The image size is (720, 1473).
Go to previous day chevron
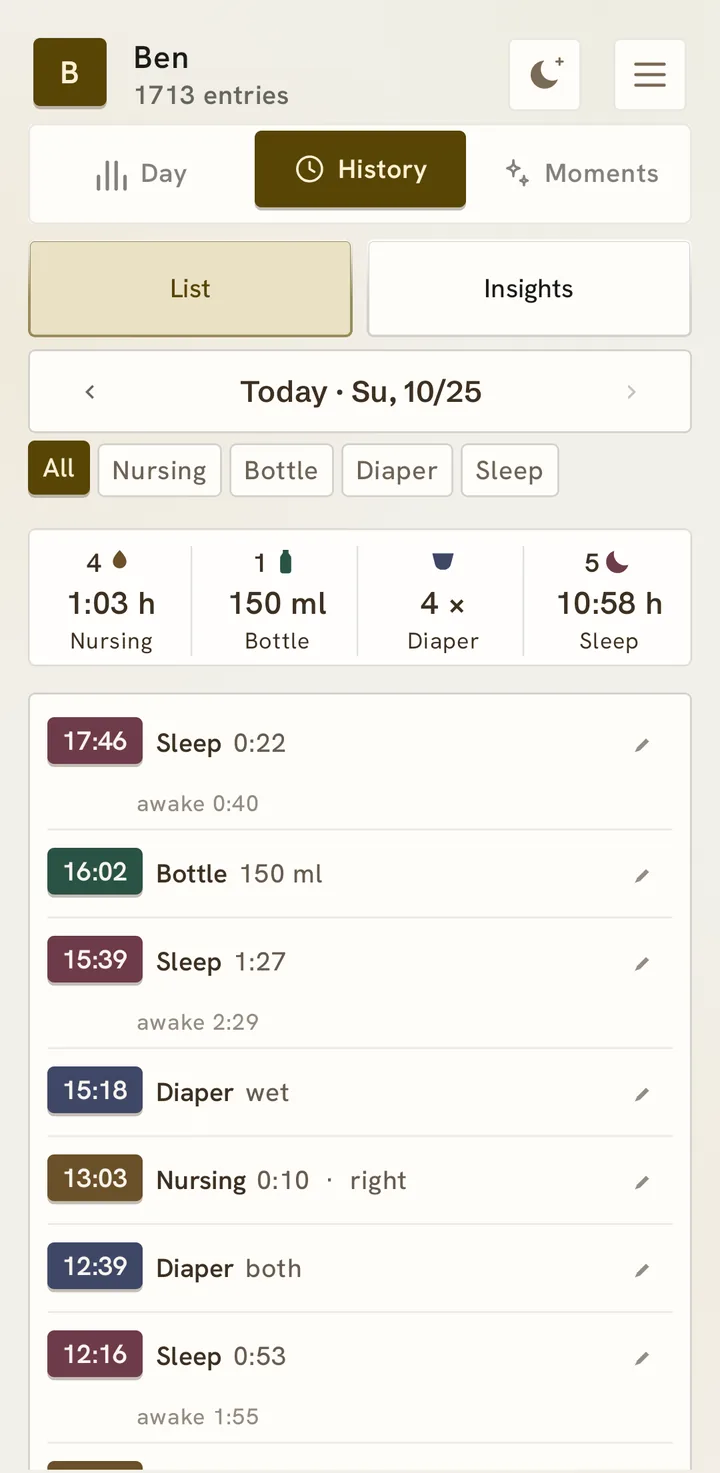[x=90, y=392]
